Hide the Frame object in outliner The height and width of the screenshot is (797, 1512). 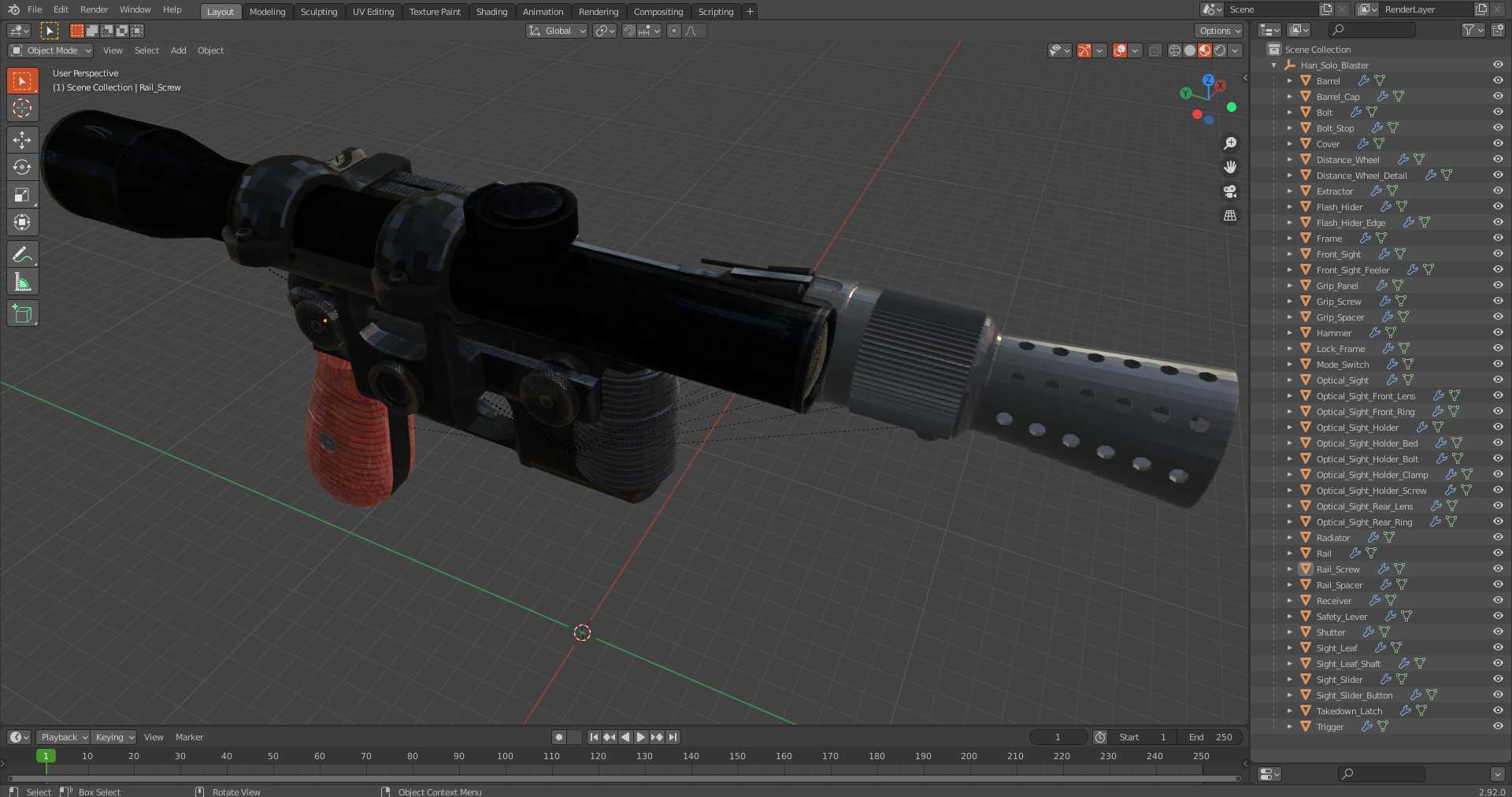pos(1497,238)
